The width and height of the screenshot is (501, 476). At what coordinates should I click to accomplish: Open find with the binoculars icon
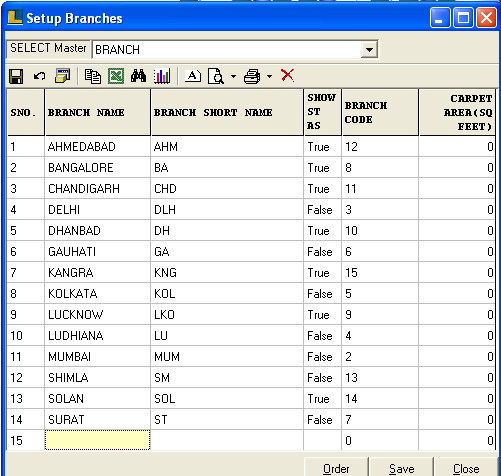click(x=138, y=76)
